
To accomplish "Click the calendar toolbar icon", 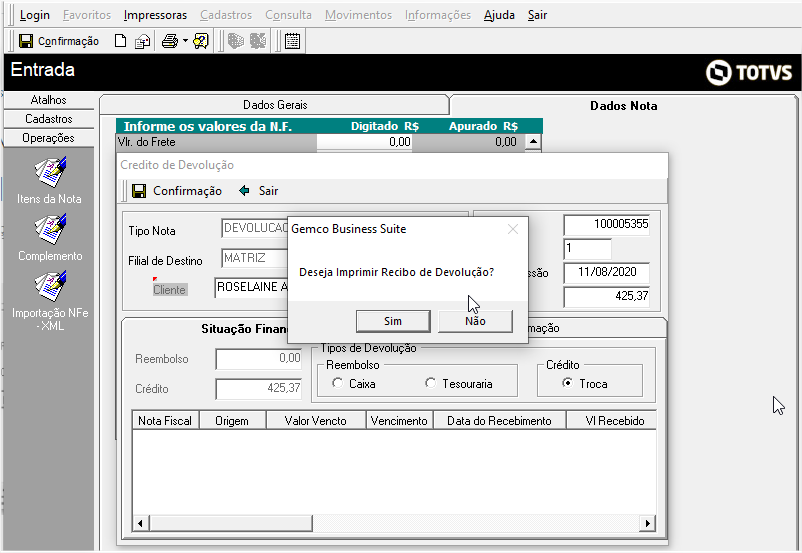I will [293, 41].
